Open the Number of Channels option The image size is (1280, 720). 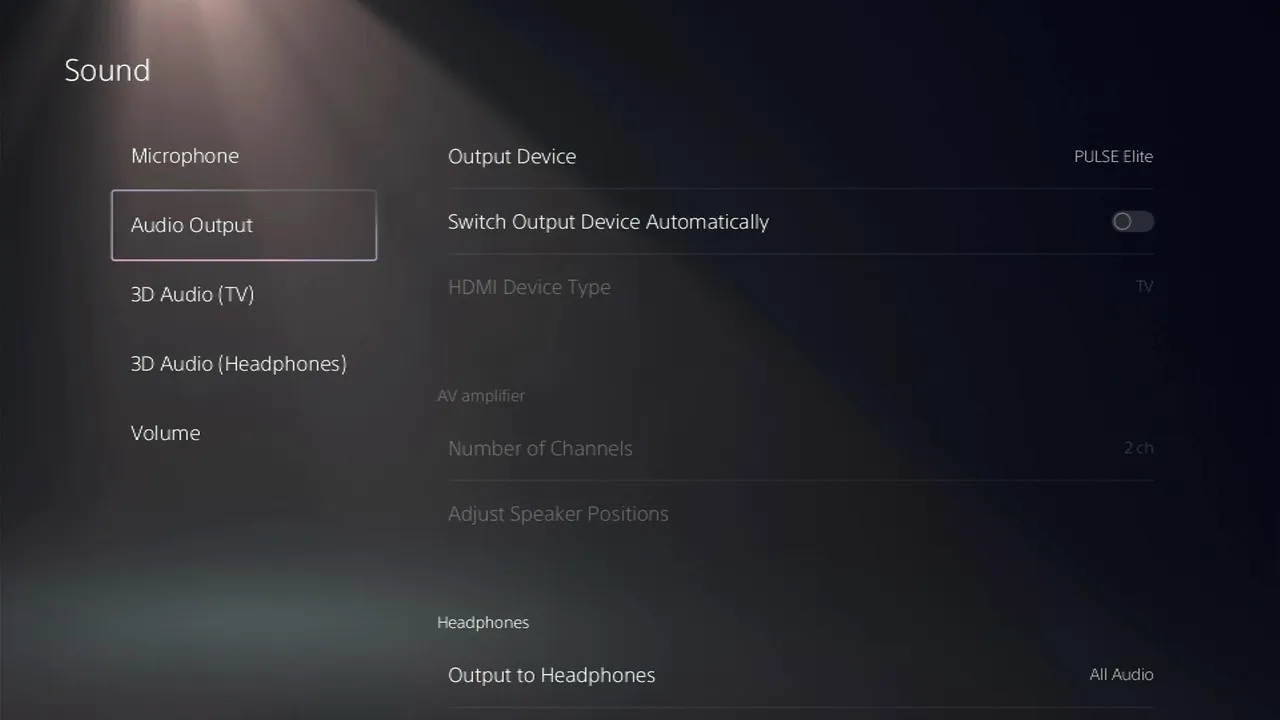coord(800,448)
